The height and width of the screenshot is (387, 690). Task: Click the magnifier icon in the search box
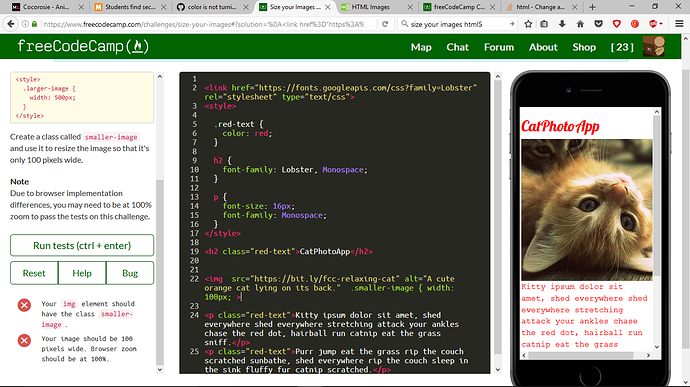click(x=404, y=24)
